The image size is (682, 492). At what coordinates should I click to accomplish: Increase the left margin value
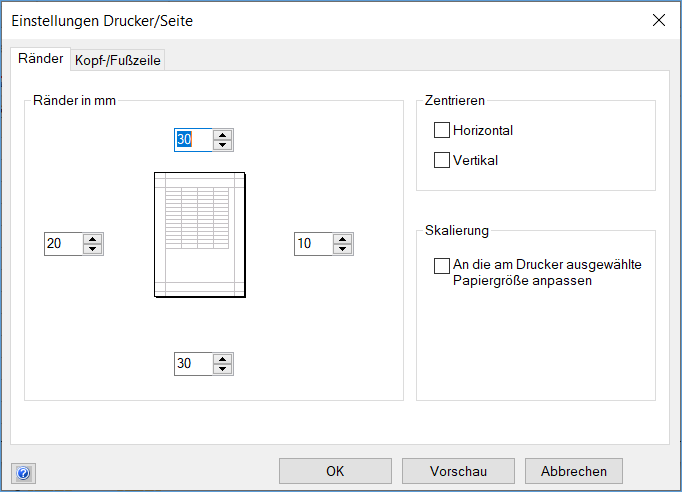click(93, 239)
